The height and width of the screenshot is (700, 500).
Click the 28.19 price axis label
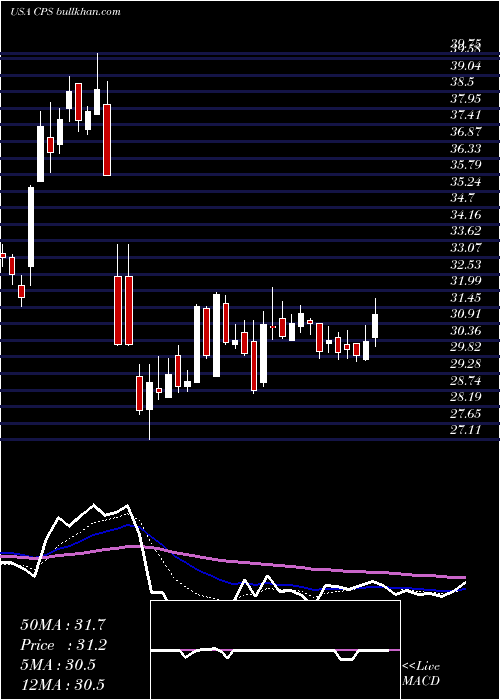pos(466,397)
